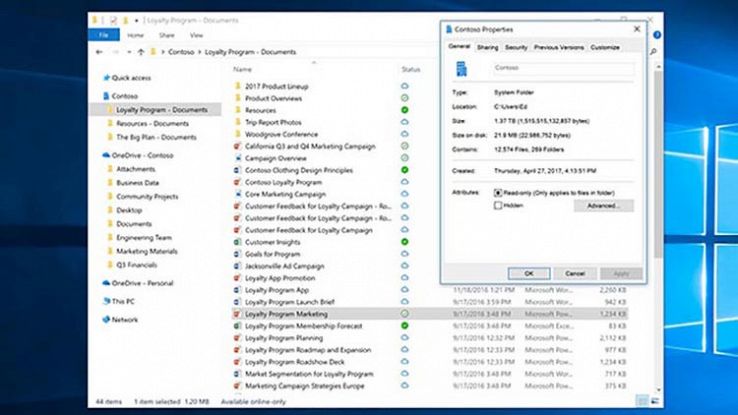
Task: Switch to the Customize tab in Properties
Action: pos(605,48)
